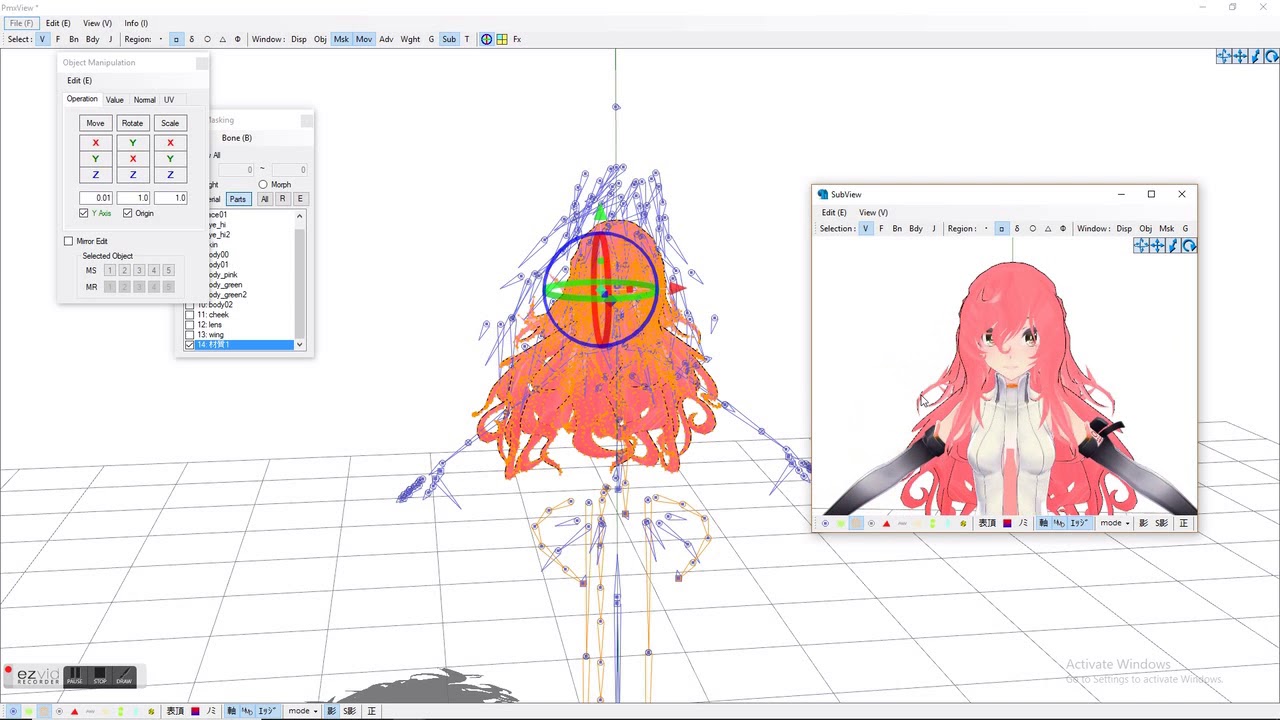Viewport: 1280px width, 720px height.
Task: Click the Fx toolbar button
Action: (517, 39)
